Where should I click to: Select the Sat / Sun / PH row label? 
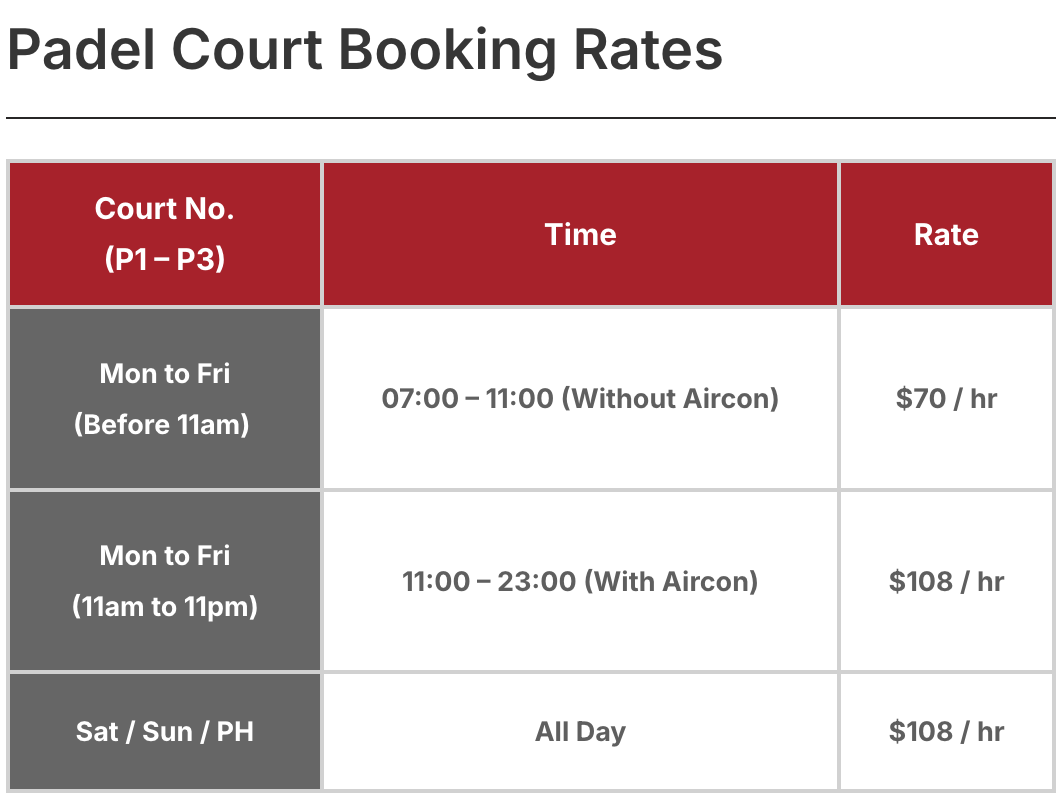(165, 731)
